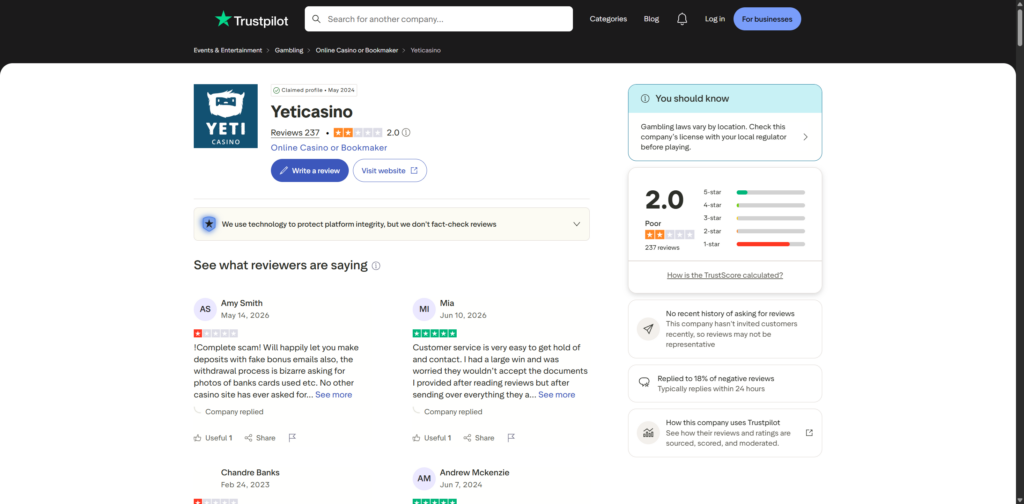This screenshot has height=504, width=1024.
Task: Click reviewer name Chandre Banks
Action: tap(250, 473)
